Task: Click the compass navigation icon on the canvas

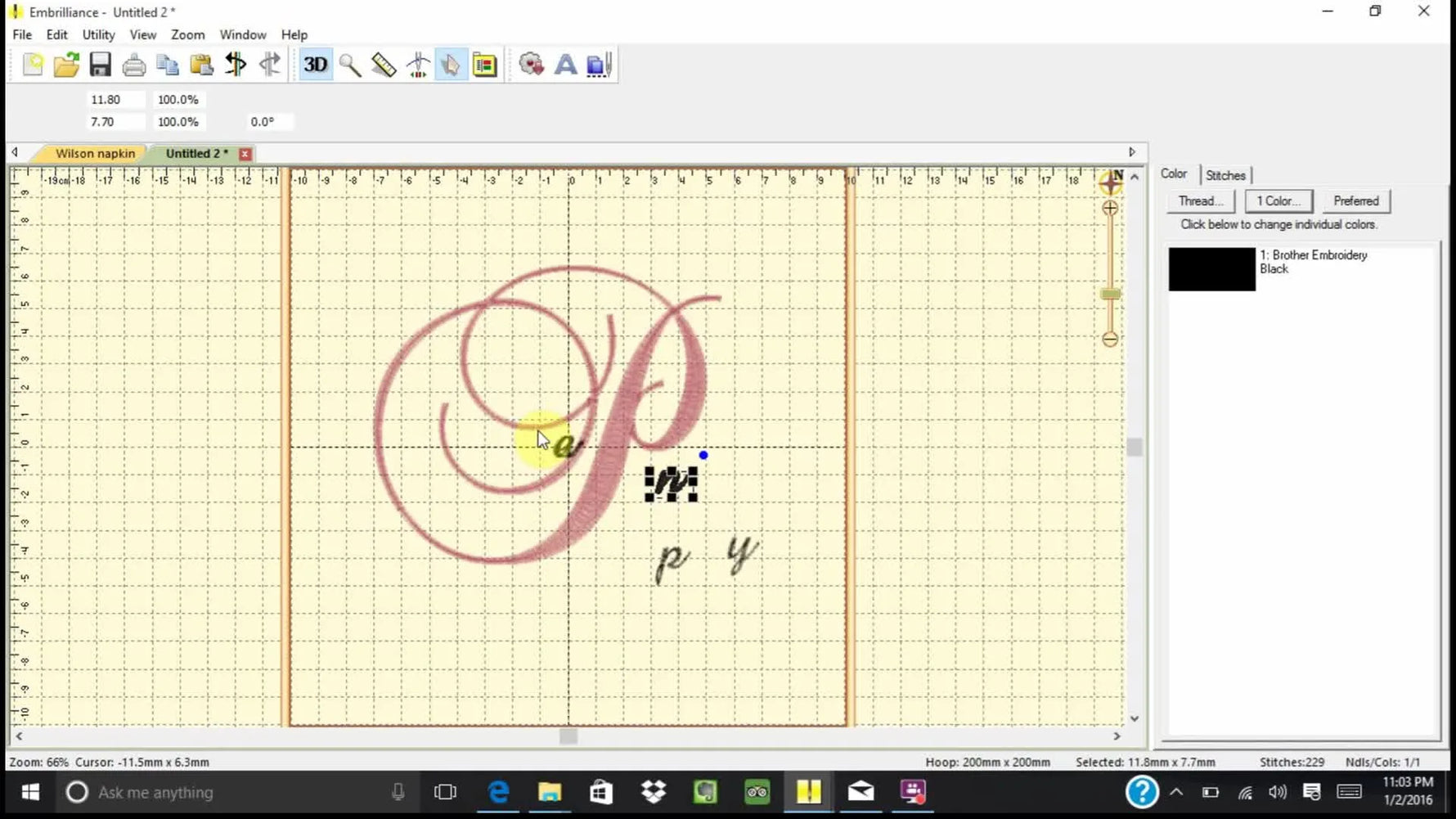Action: click(x=1111, y=182)
